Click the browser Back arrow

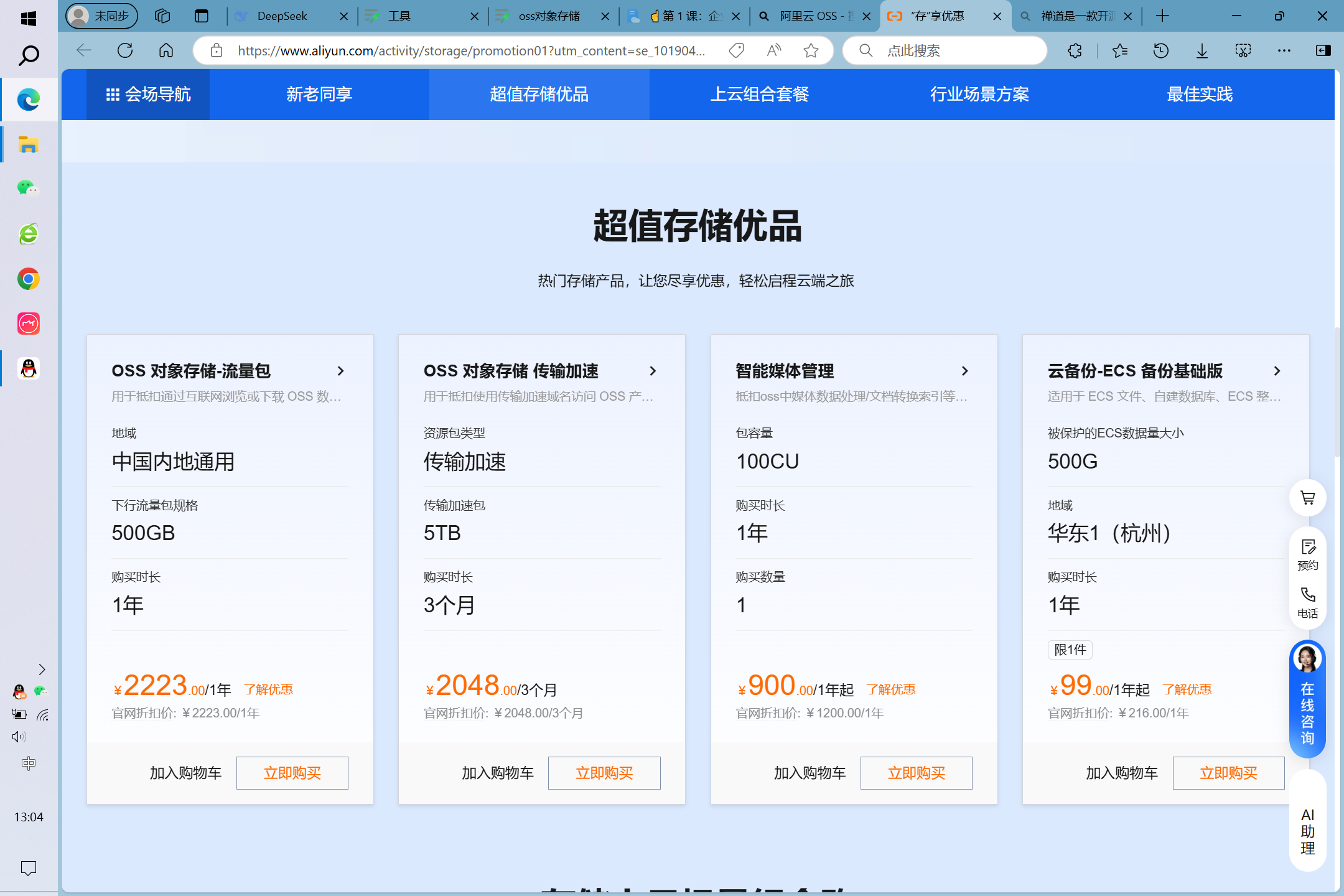(84, 50)
